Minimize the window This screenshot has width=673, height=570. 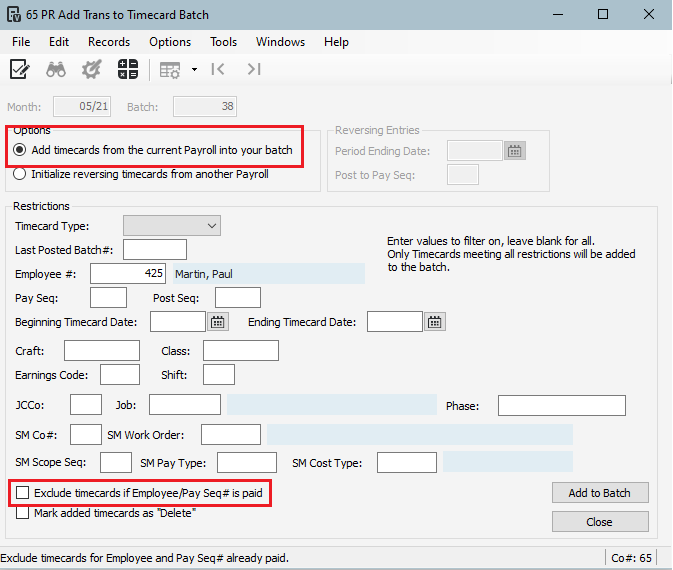point(558,14)
